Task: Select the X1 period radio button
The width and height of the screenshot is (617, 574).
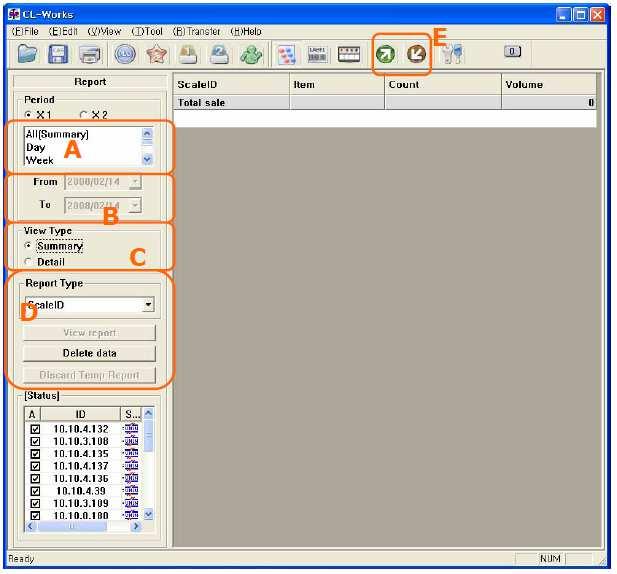Action: click(x=28, y=115)
